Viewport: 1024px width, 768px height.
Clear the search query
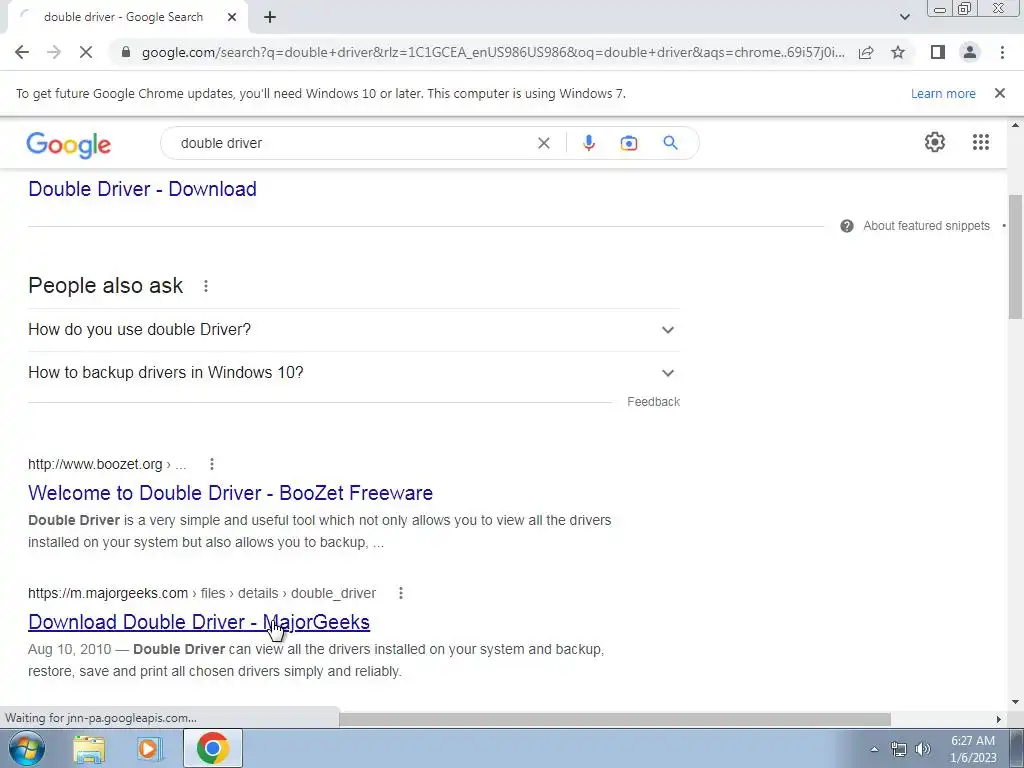[543, 143]
